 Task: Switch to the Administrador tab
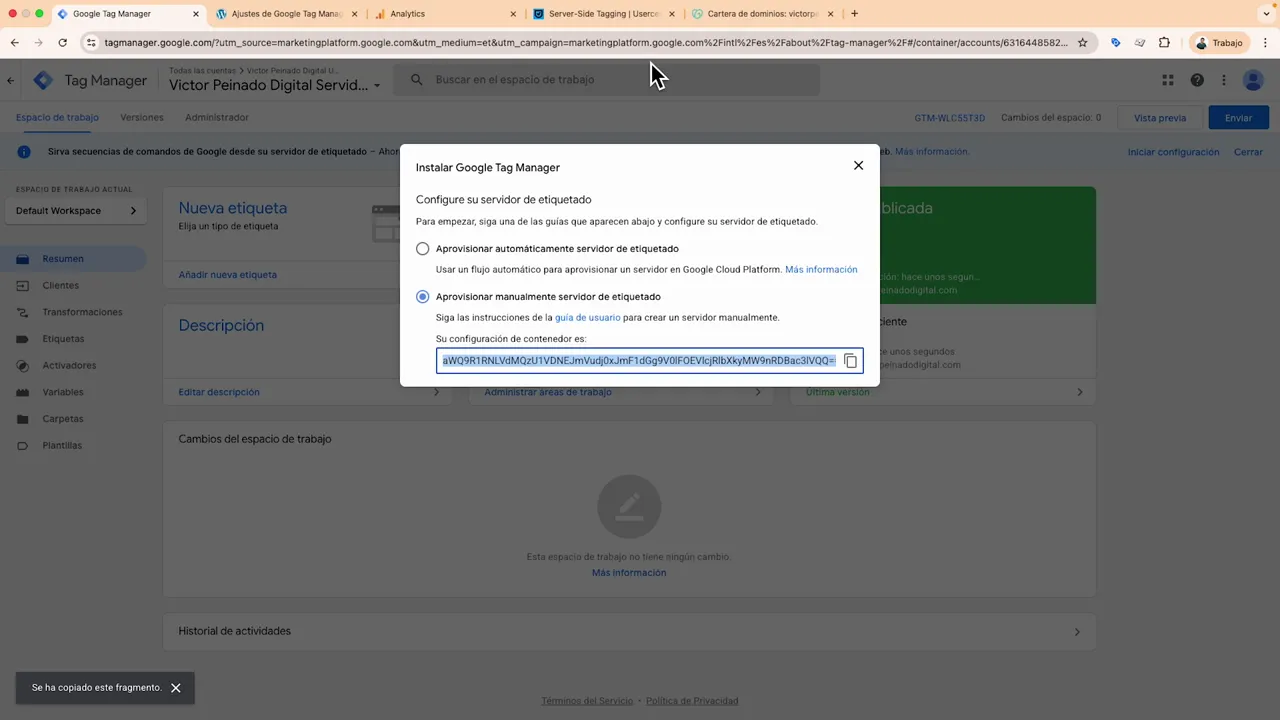coord(216,117)
